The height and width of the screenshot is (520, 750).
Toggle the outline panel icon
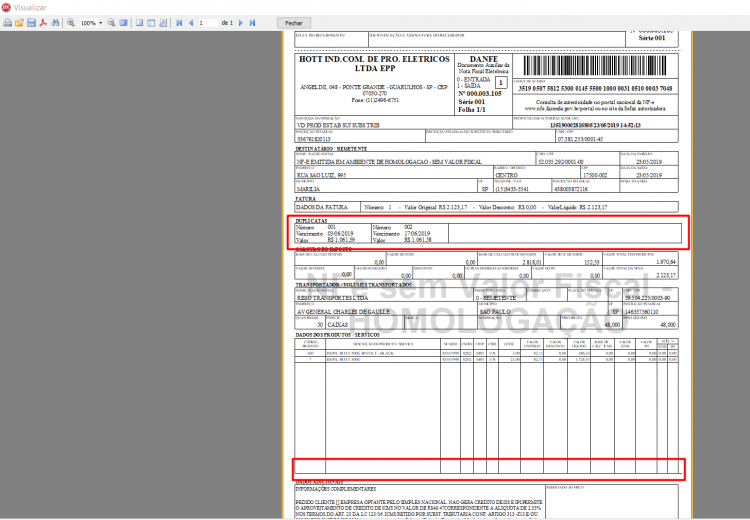coord(139,22)
